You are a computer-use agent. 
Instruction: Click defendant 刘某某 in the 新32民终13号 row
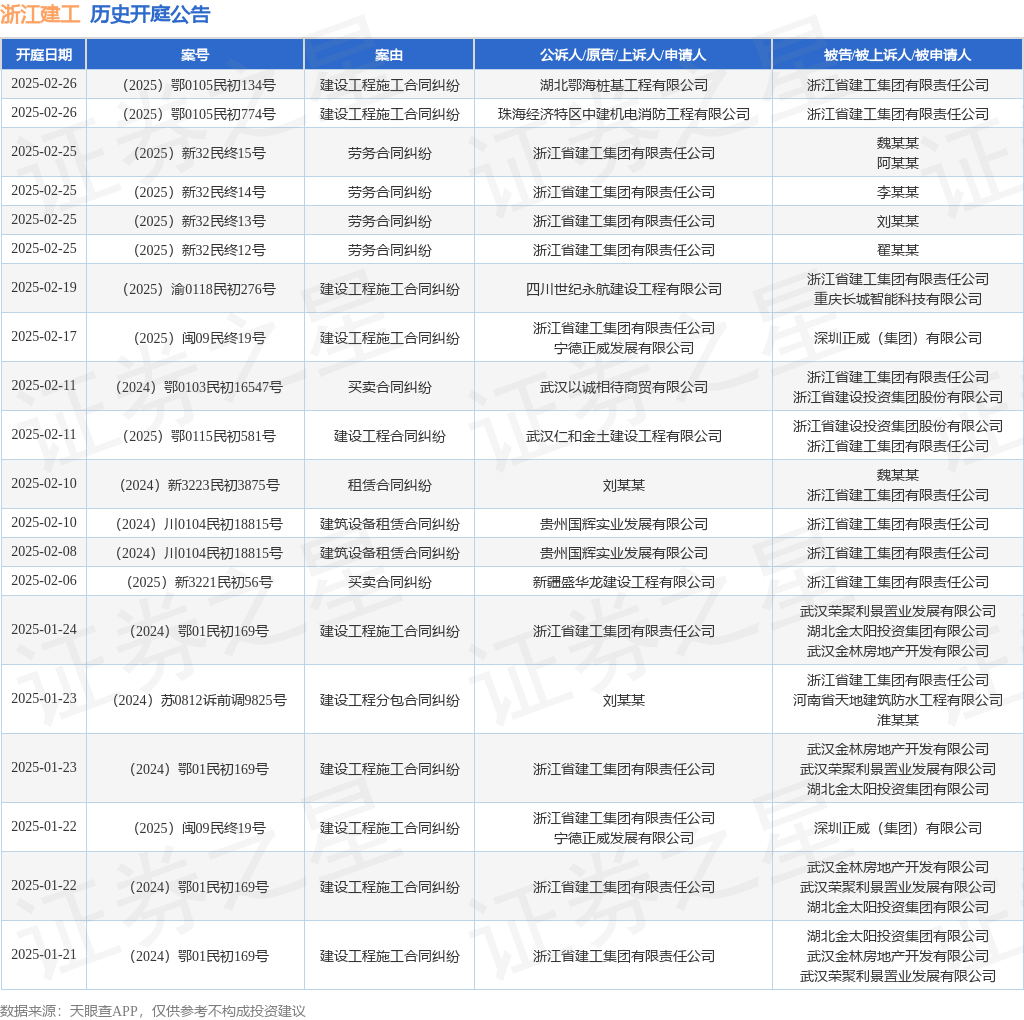coord(897,221)
